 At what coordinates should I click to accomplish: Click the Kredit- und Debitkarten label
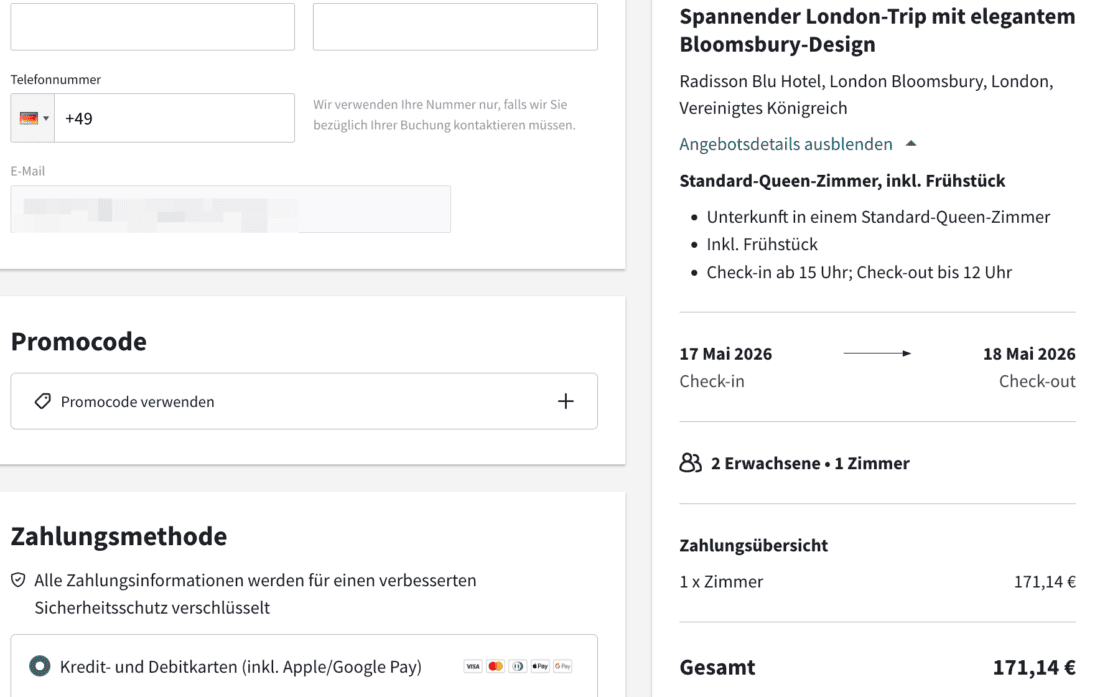point(241,666)
